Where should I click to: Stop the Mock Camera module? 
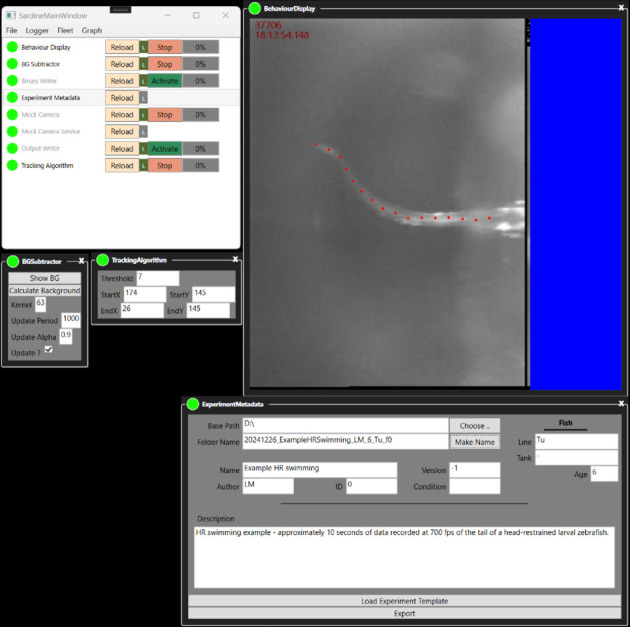click(x=165, y=114)
